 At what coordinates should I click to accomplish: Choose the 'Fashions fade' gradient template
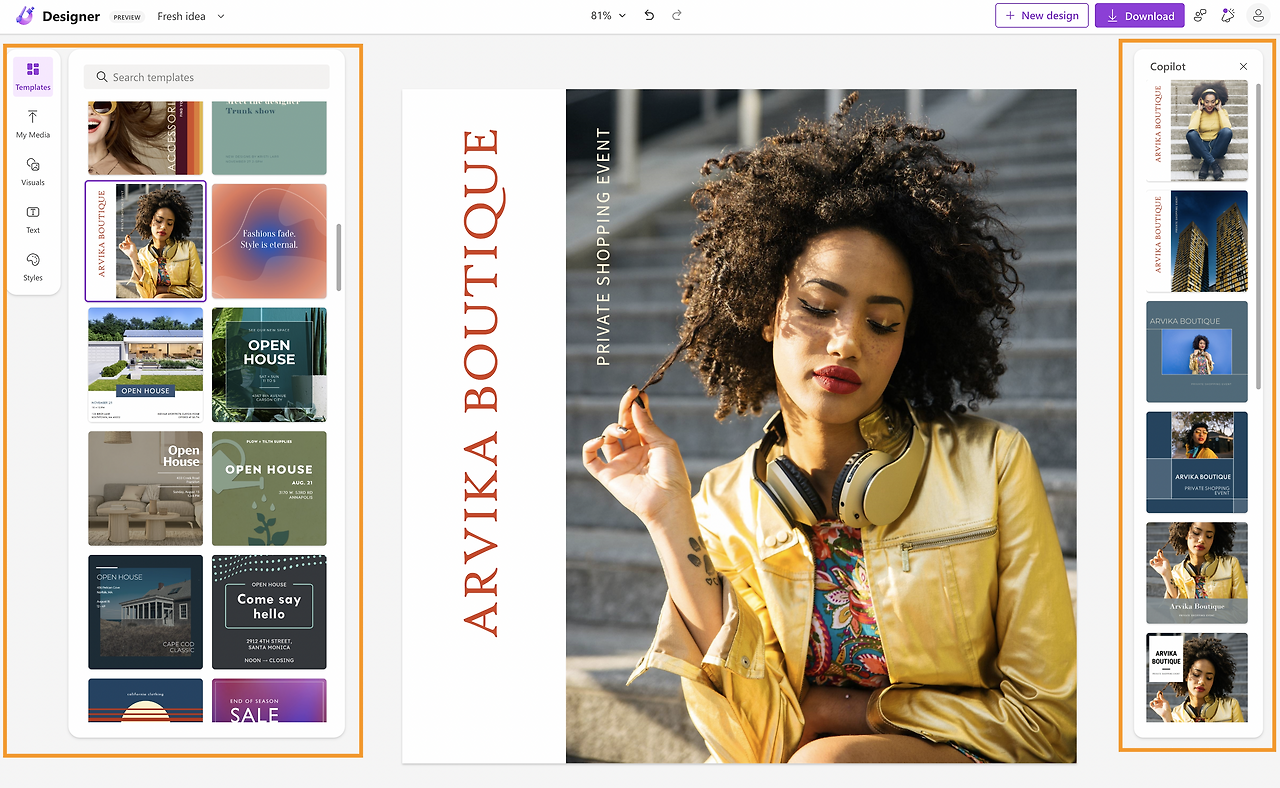(269, 241)
